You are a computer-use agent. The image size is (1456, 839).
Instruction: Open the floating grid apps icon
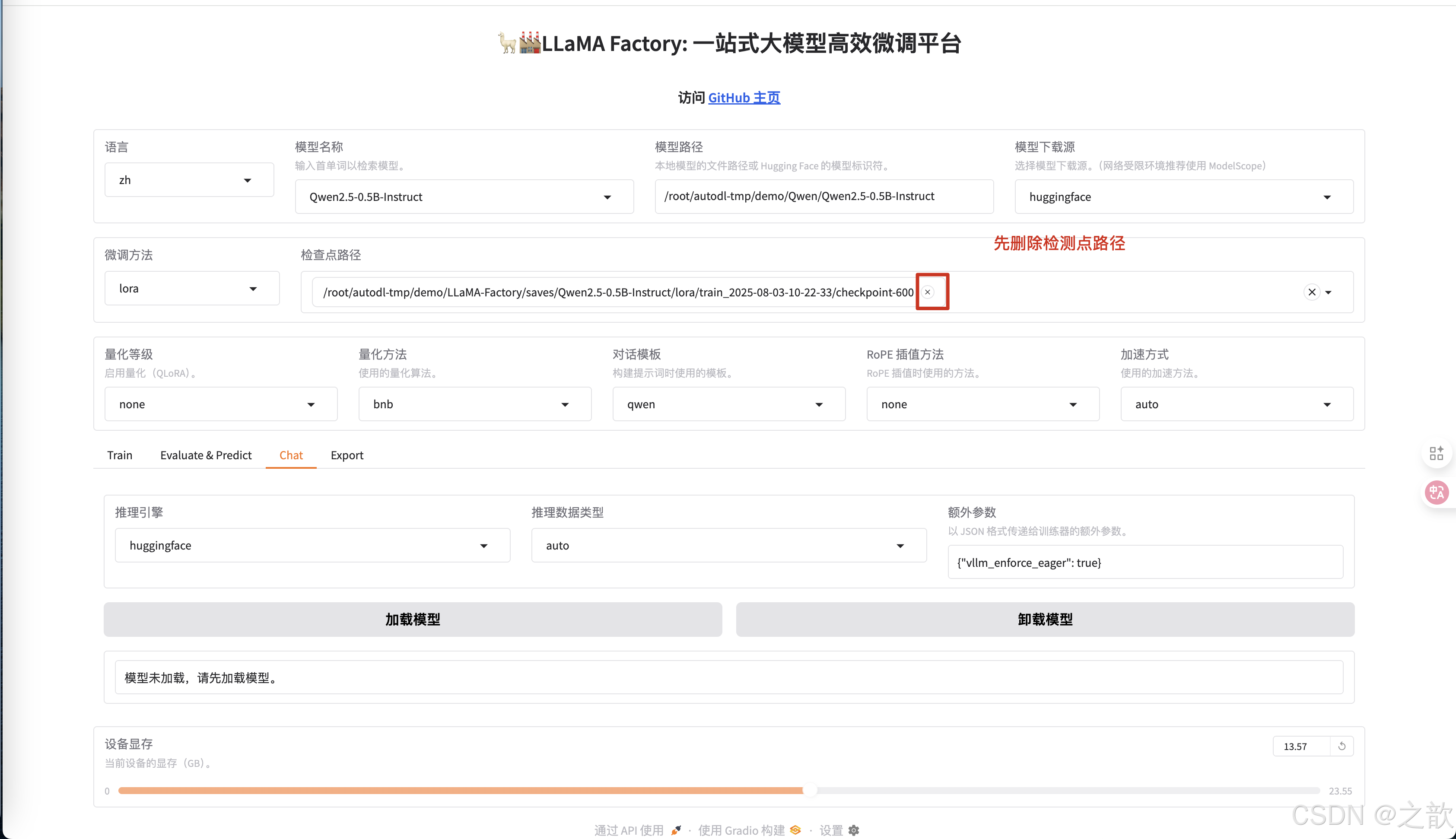click(x=1436, y=453)
